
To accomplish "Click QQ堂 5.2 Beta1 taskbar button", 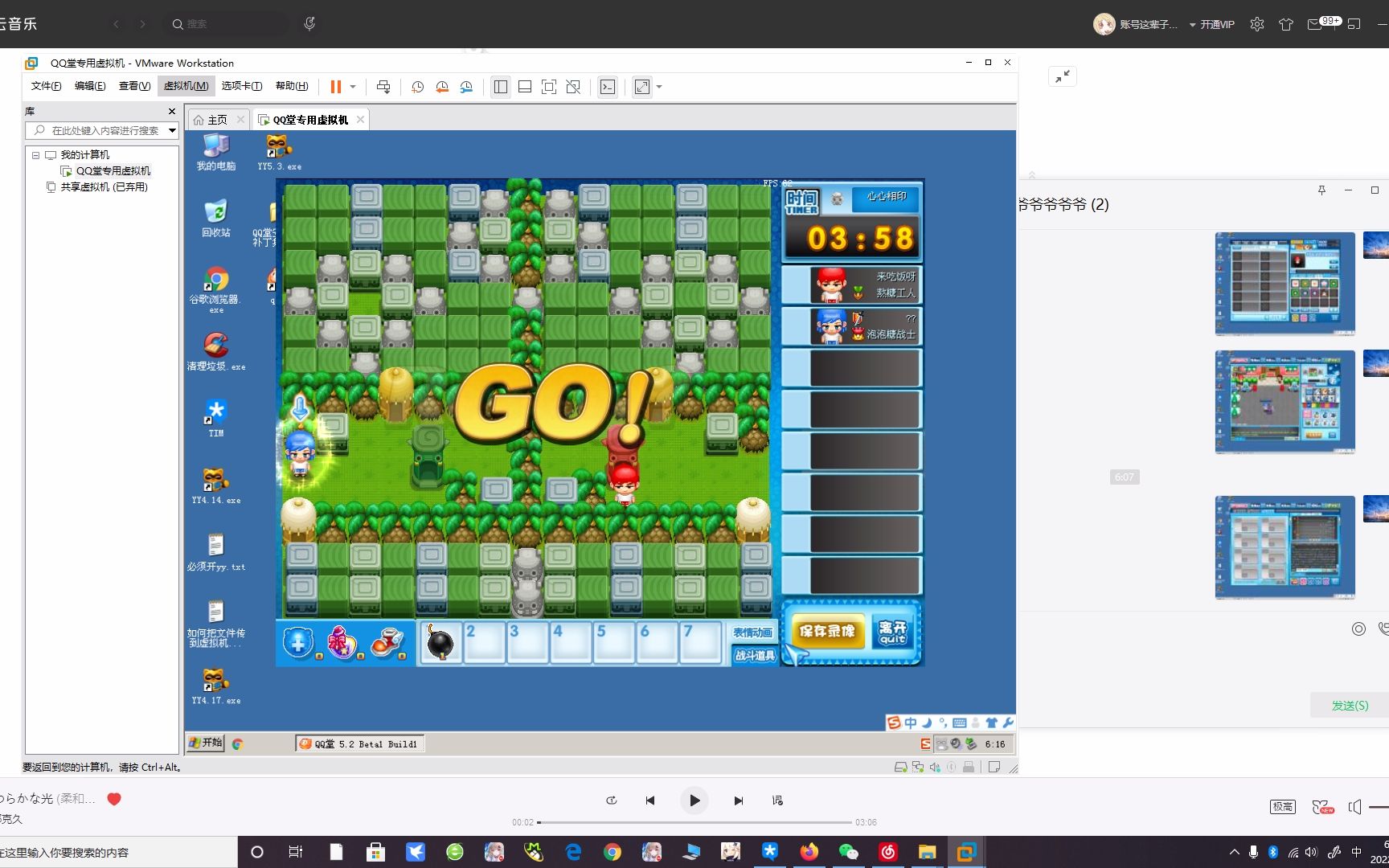I will 359,744.
